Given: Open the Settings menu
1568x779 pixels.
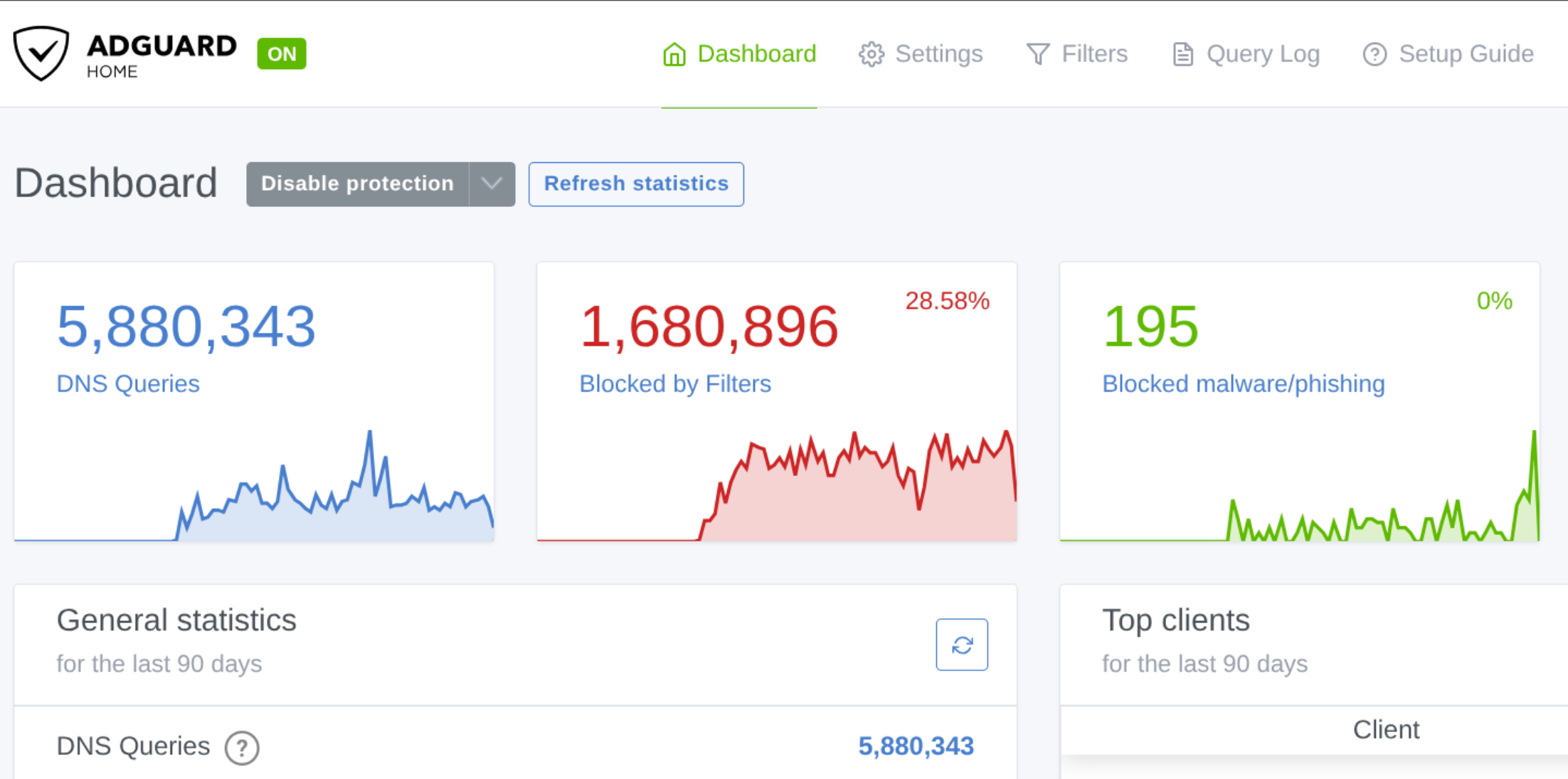Looking at the screenshot, I should (x=921, y=54).
